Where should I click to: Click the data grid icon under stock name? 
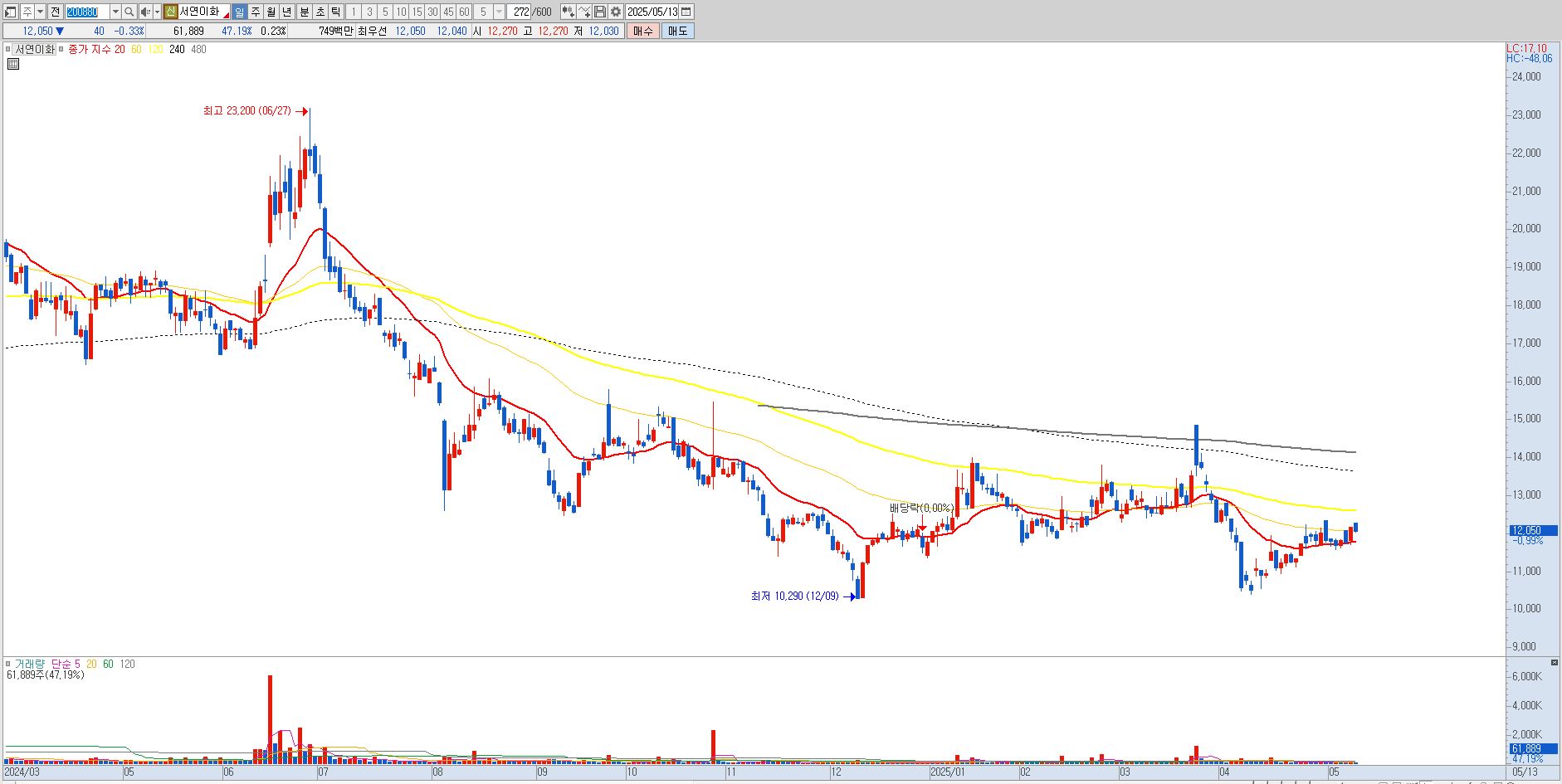click(12, 63)
